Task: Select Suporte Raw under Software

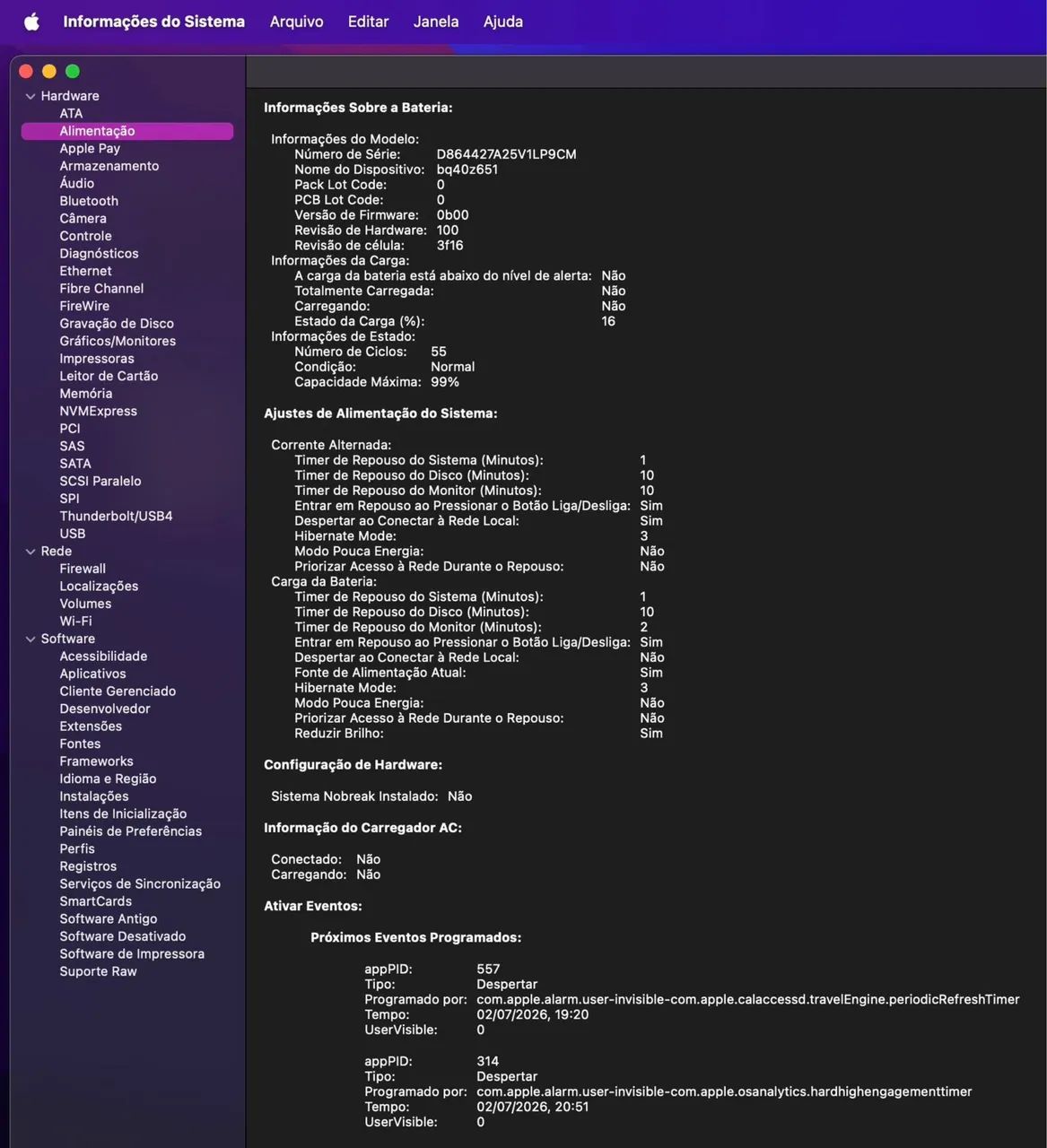Action: pos(99,971)
